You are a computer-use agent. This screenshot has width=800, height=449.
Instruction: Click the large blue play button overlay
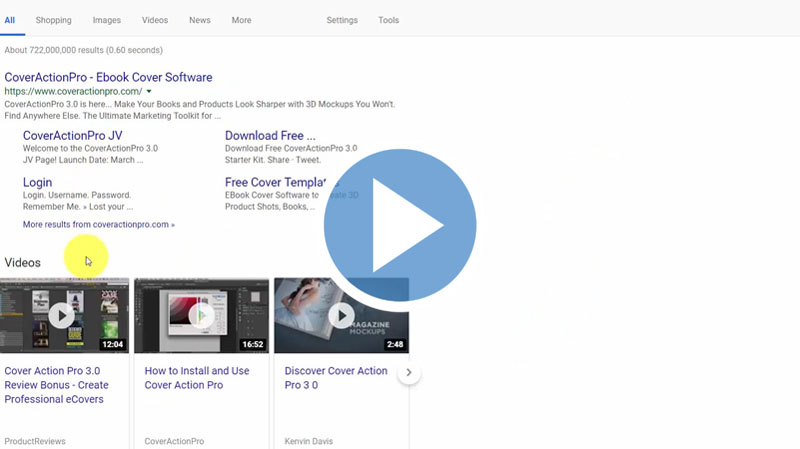pos(400,226)
